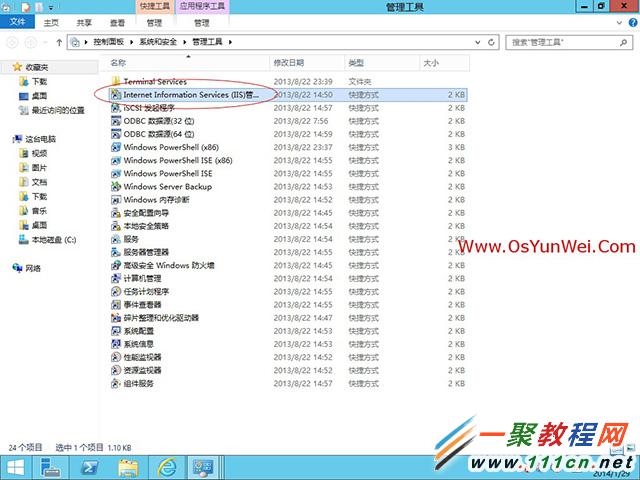This screenshot has height=480, width=640.
Task: Click the 系统配置 icon
Action: pyautogui.click(x=116, y=331)
